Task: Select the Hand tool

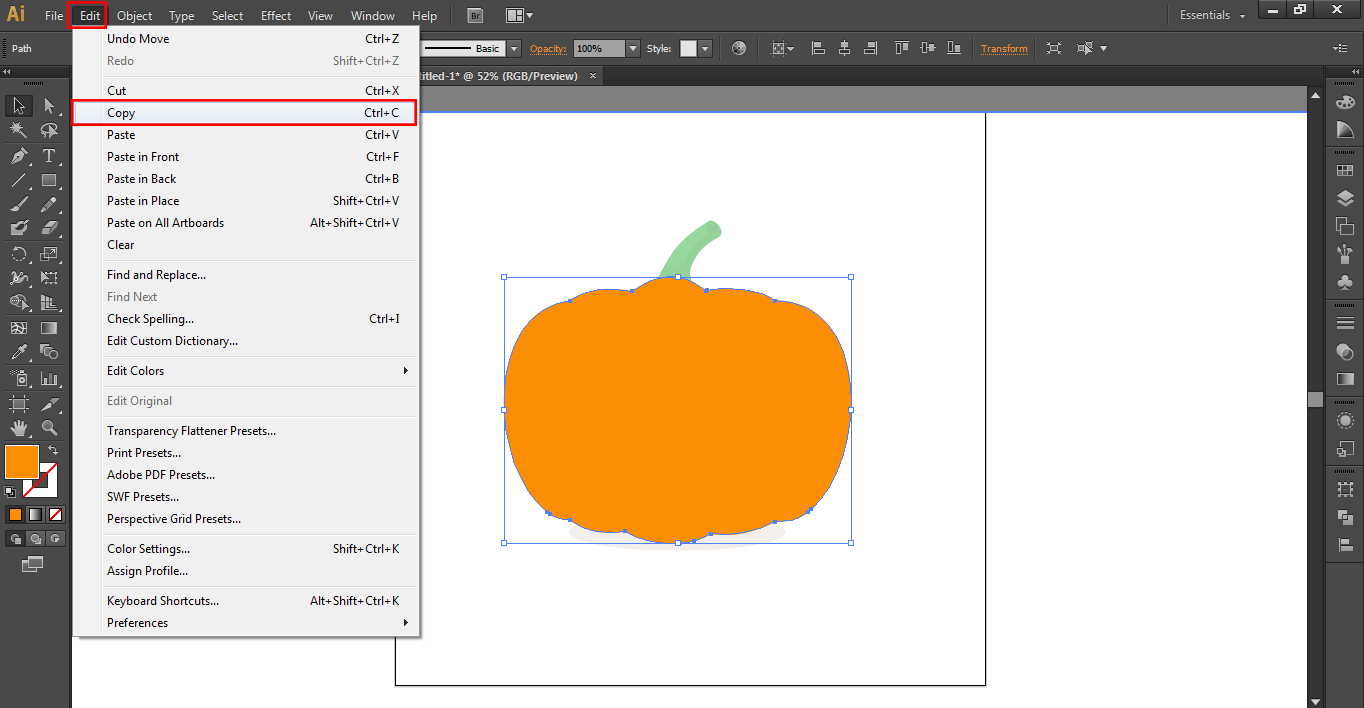Action: pyautogui.click(x=19, y=428)
